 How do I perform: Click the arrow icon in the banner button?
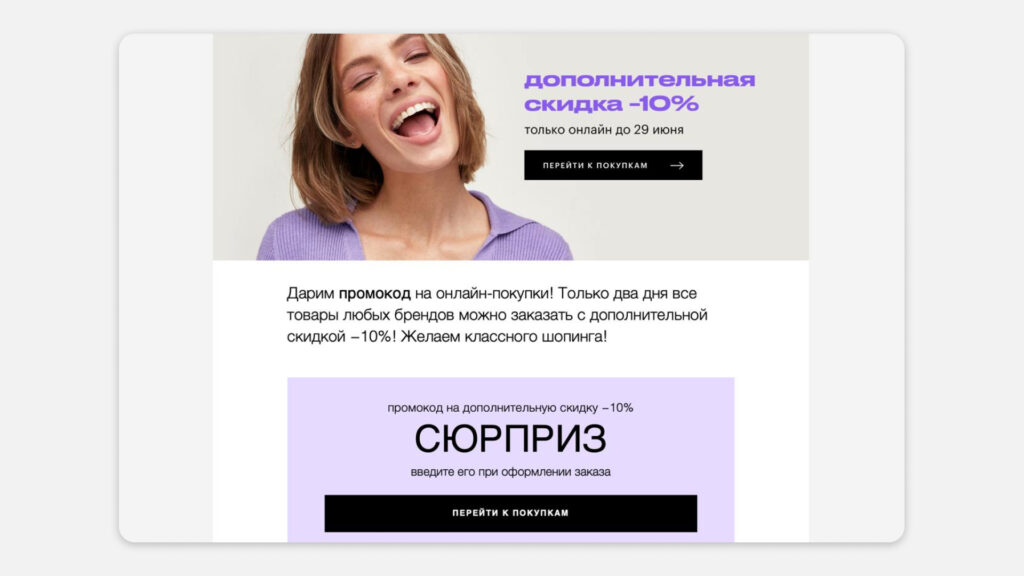pos(677,166)
